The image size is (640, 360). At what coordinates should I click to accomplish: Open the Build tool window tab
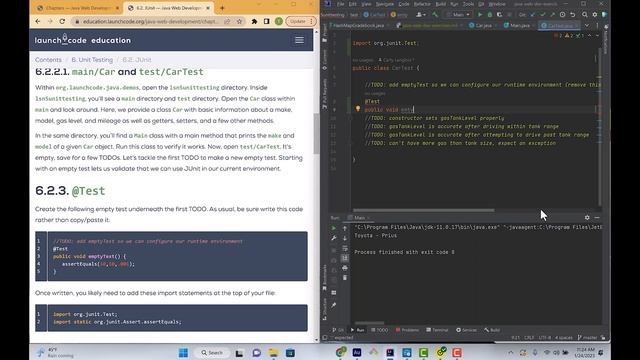coord(492,330)
